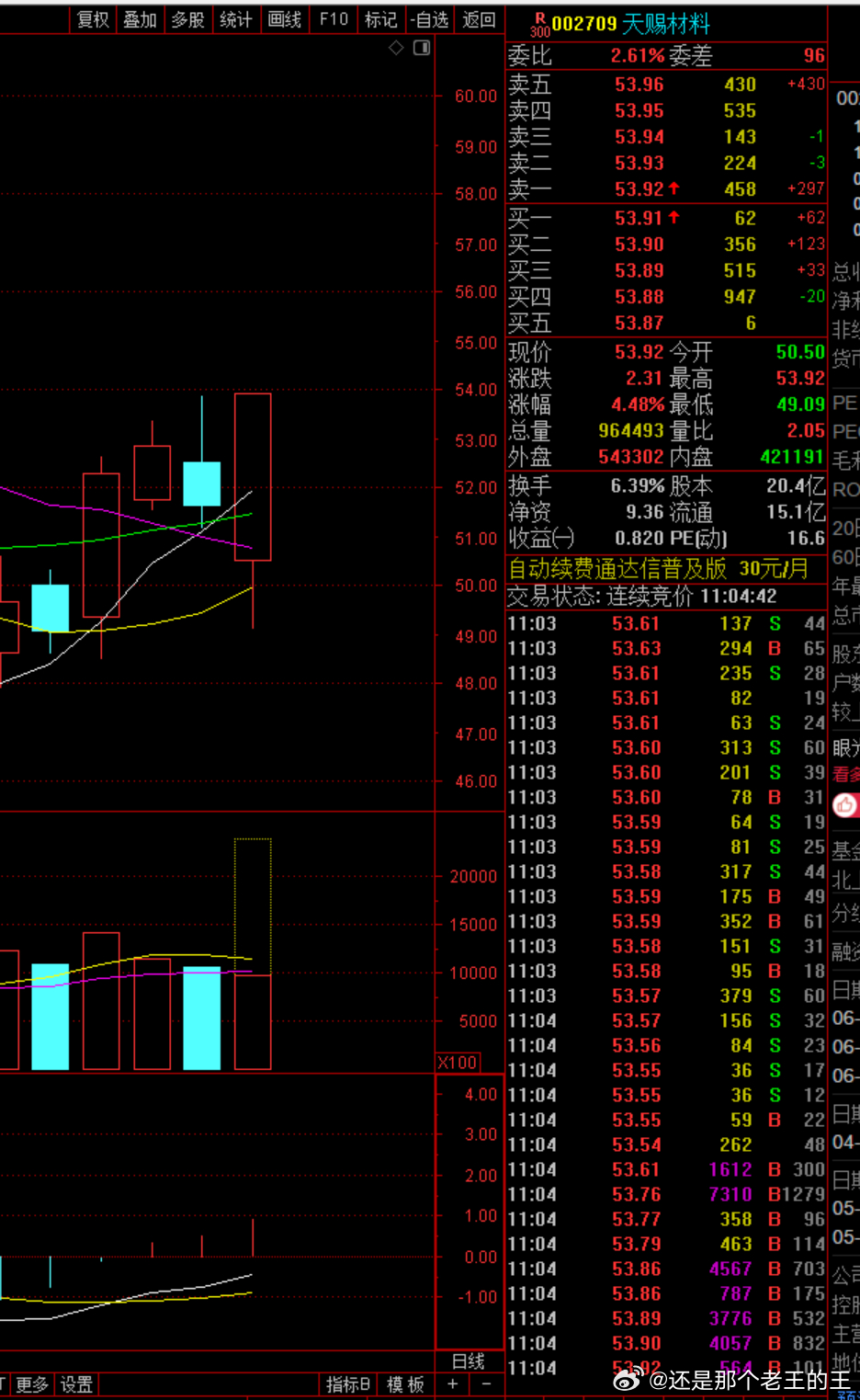Click the 复权 toolbar button
The image size is (860, 1400).
click(x=93, y=19)
